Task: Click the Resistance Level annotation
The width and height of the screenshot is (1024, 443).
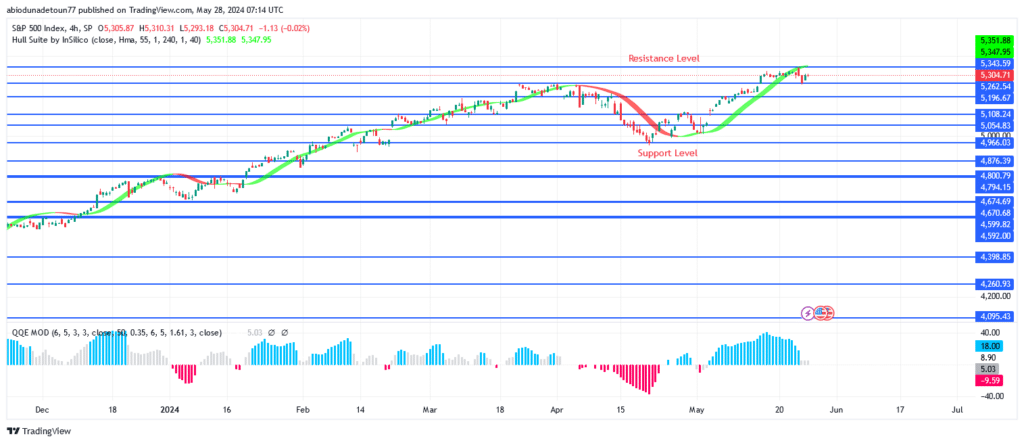Action: point(664,58)
